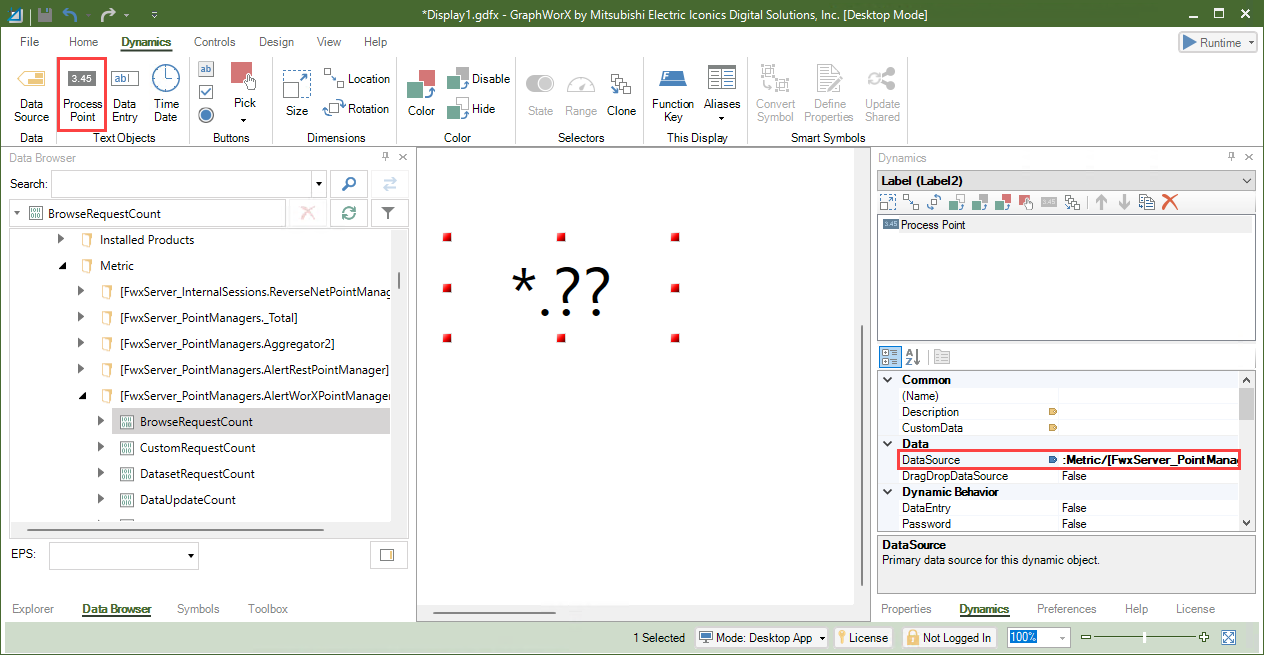
Task: Apply the Location dynamic
Action: pyautogui.click(x=356, y=78)
